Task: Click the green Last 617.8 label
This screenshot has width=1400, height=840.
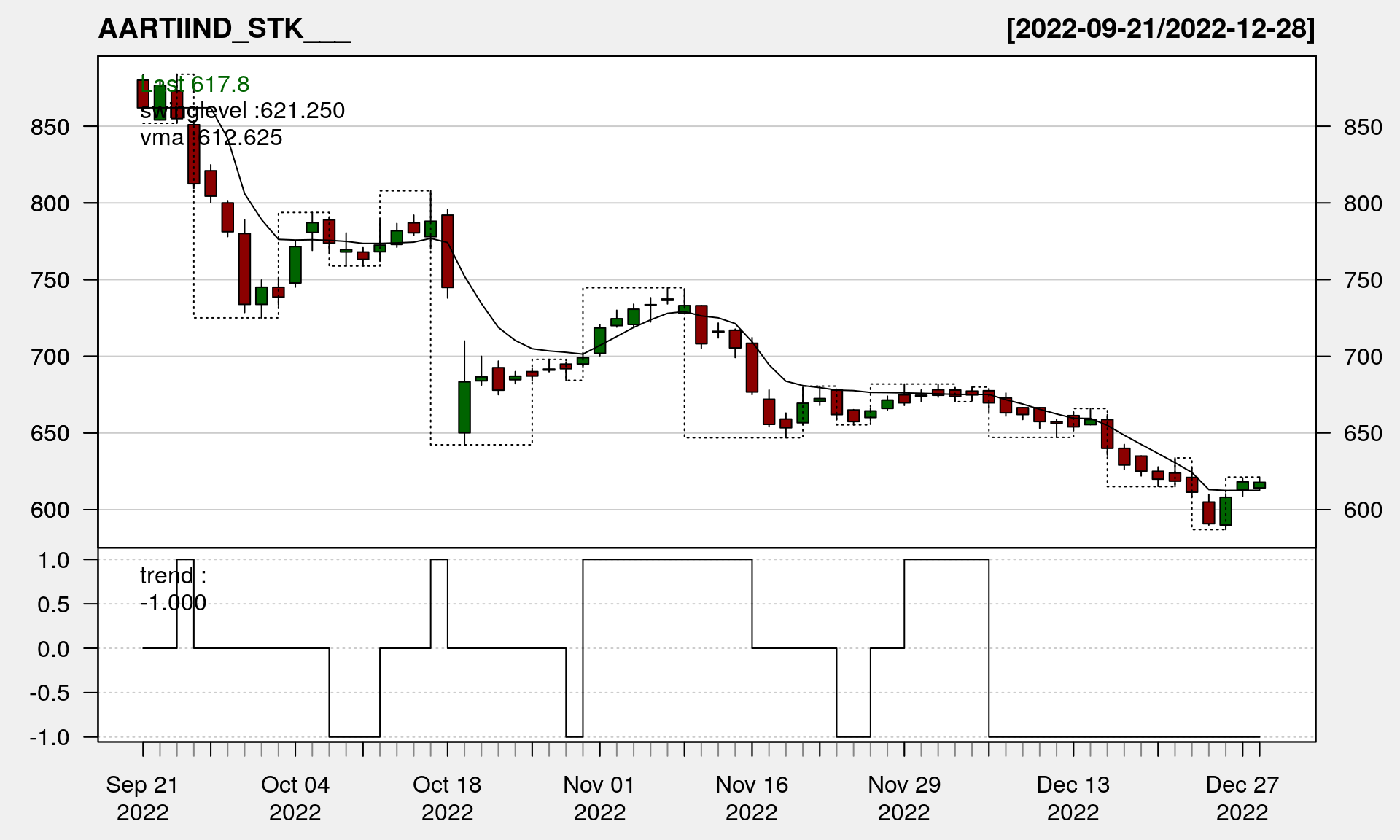Action: (195, 85)
